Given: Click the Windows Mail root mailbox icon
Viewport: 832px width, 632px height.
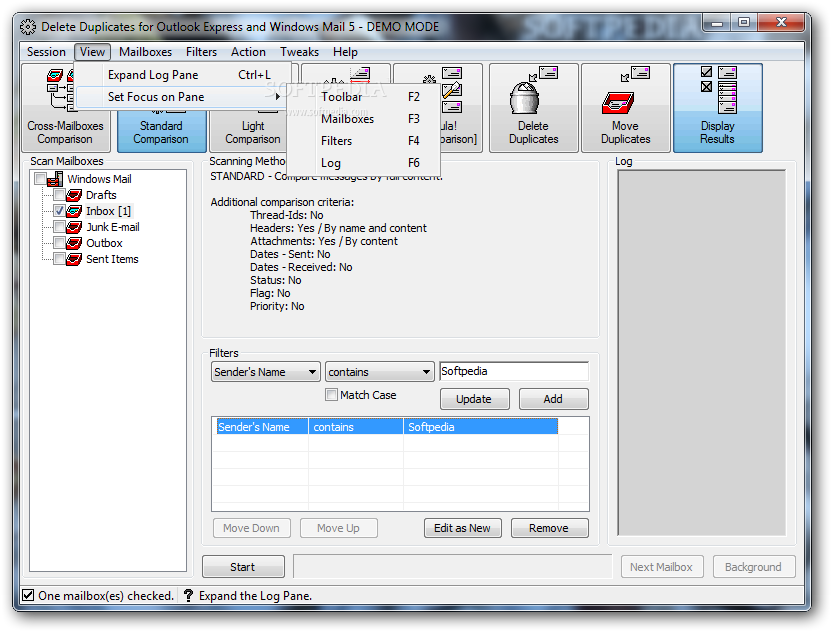Looking at the screenshot, I should click(x=55, y=179).
